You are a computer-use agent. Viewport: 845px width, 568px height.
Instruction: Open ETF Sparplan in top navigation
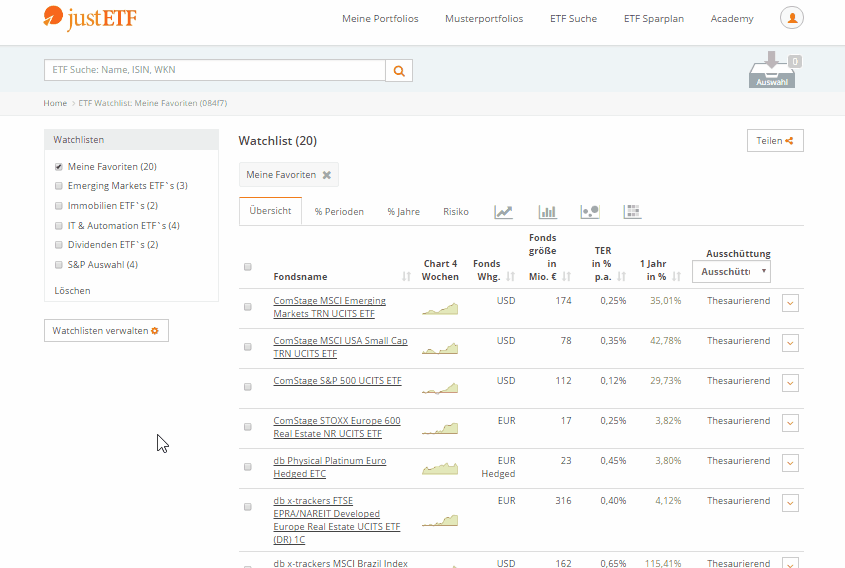coord(653,19)
